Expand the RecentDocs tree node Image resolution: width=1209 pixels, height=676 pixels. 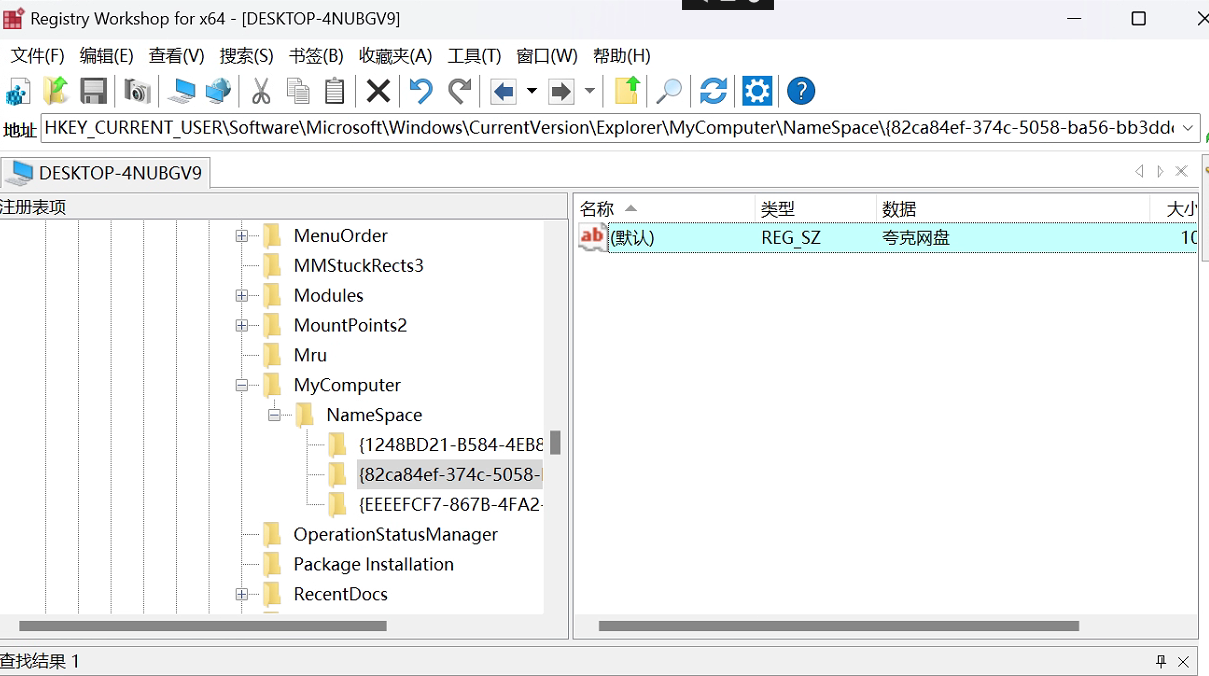point(241,594)
